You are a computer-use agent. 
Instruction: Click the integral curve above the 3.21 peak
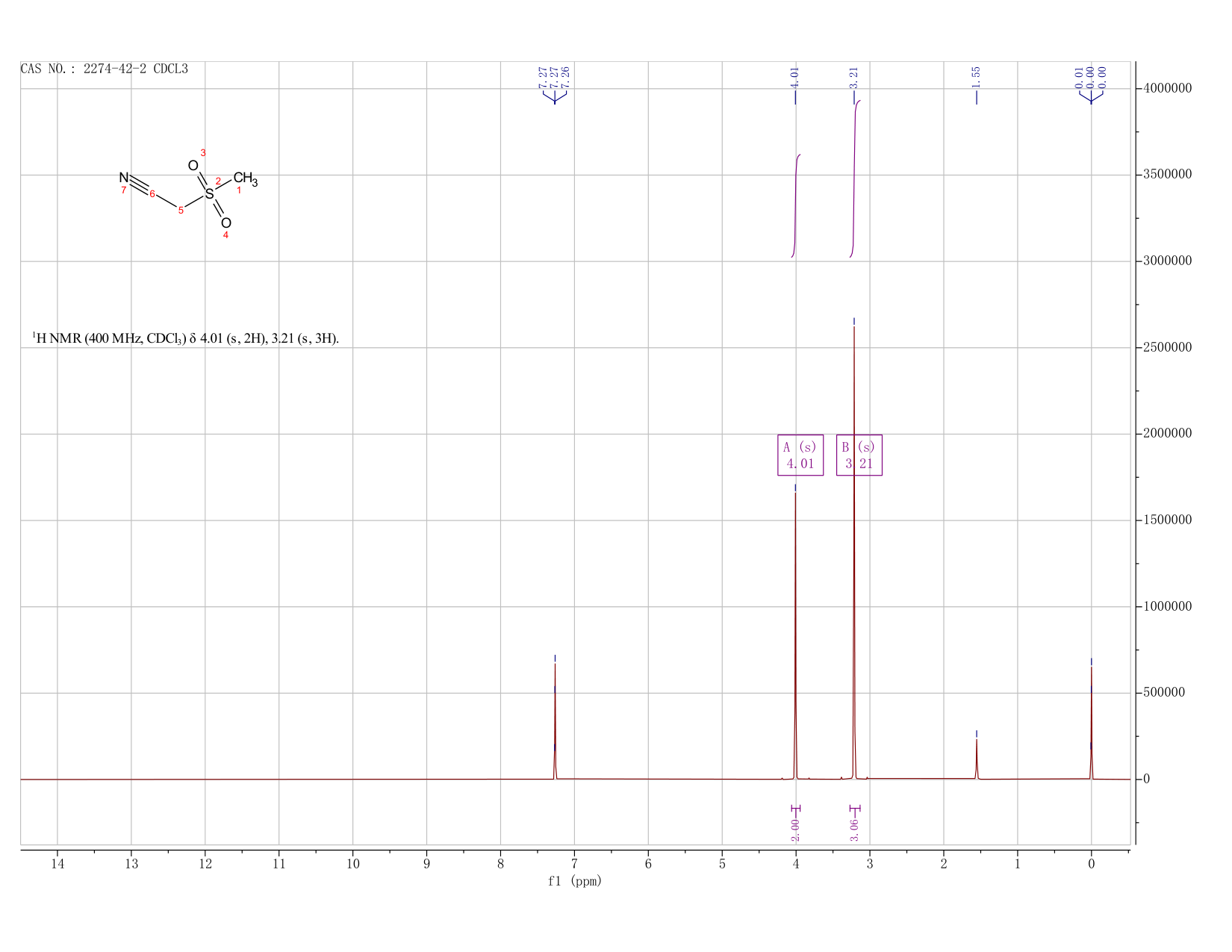855,179
